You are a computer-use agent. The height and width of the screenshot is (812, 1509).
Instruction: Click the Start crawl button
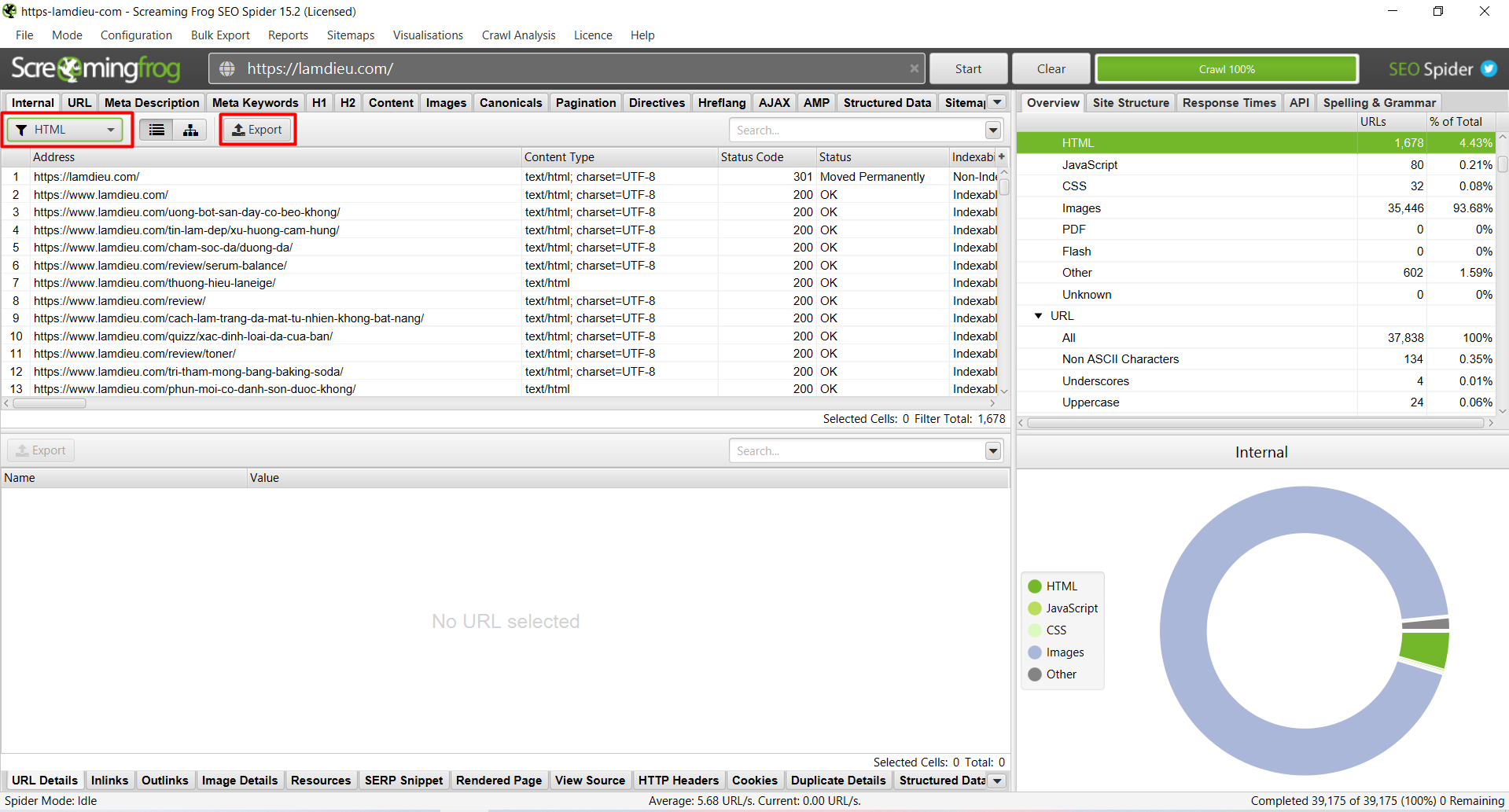[x=968, y=68]
